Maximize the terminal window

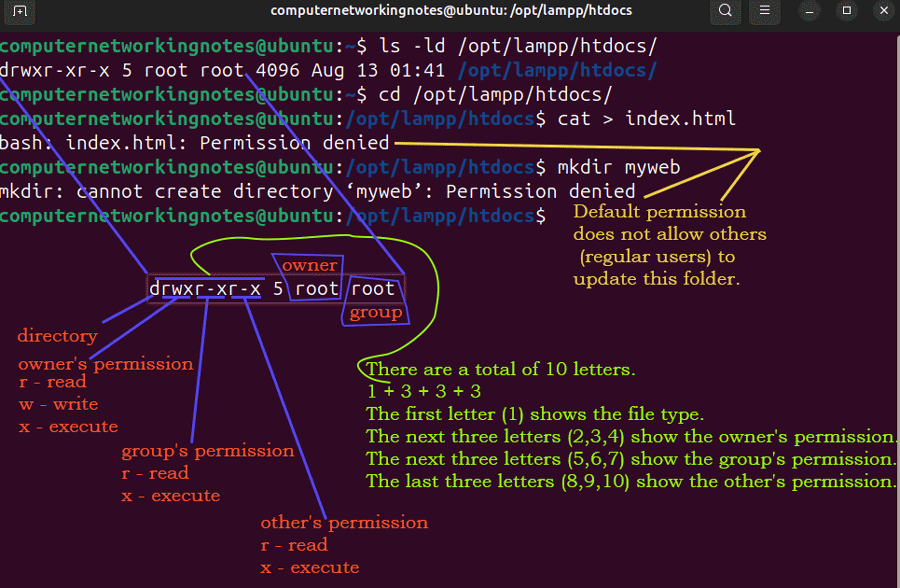tap(847, 11)
